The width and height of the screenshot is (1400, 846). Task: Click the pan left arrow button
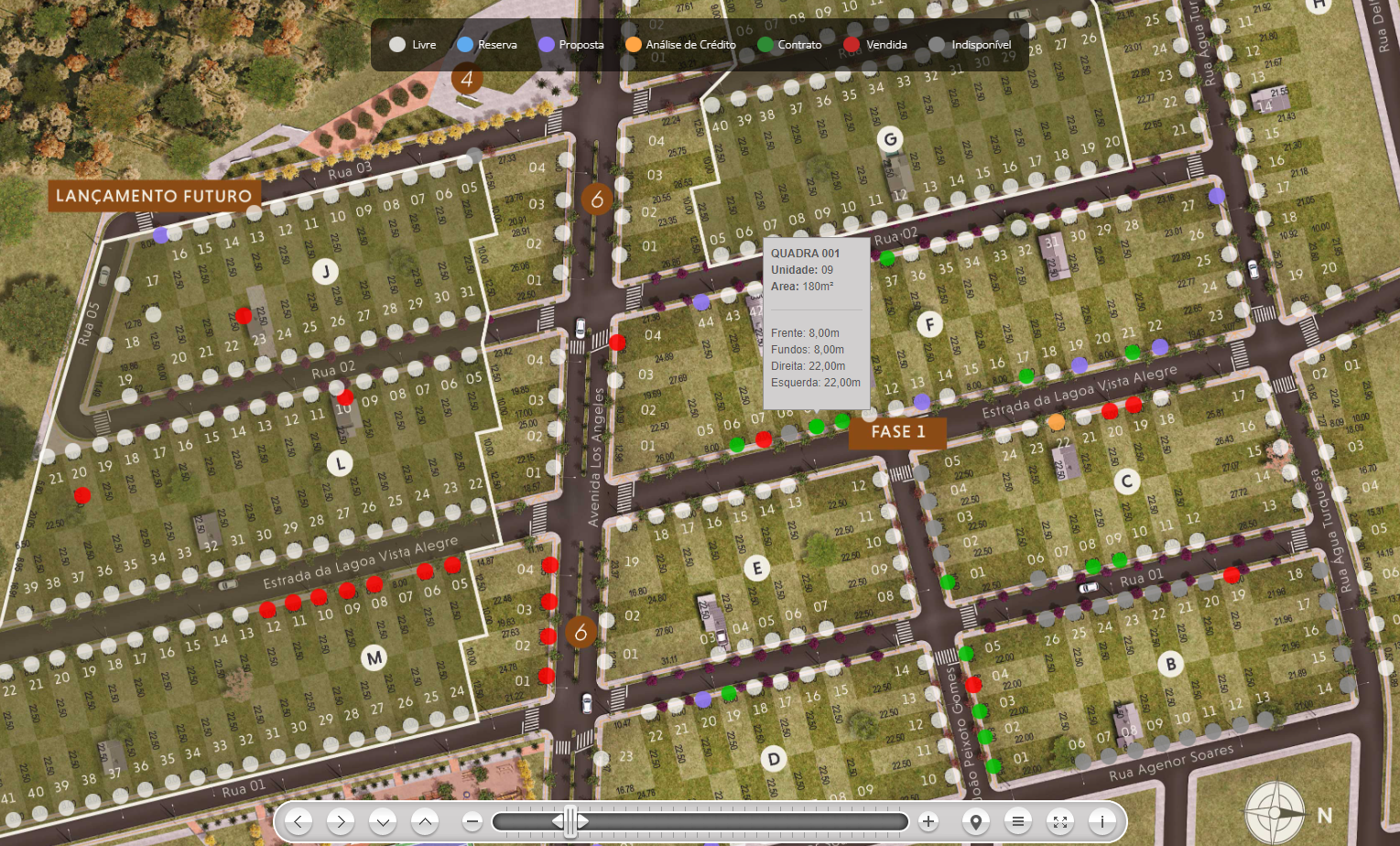298,821
